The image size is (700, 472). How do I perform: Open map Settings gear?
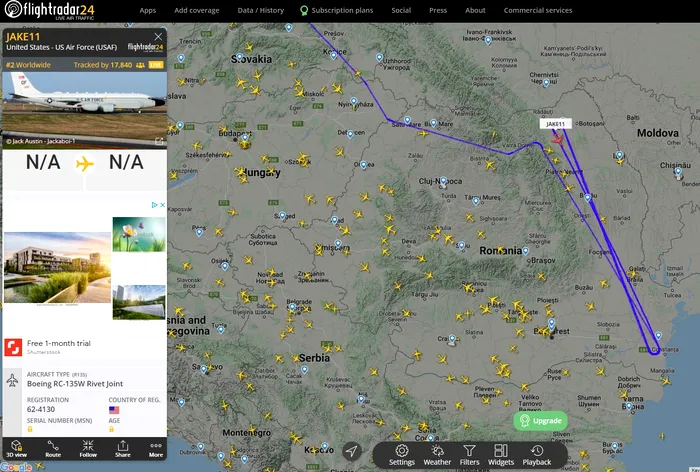coord(401,455)
